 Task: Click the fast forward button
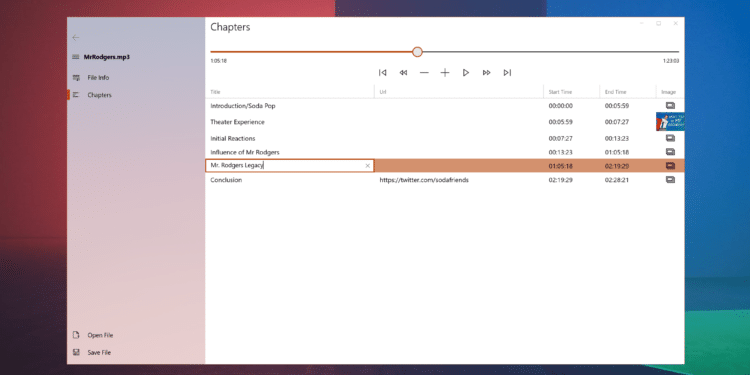click(x=486, y=73)
